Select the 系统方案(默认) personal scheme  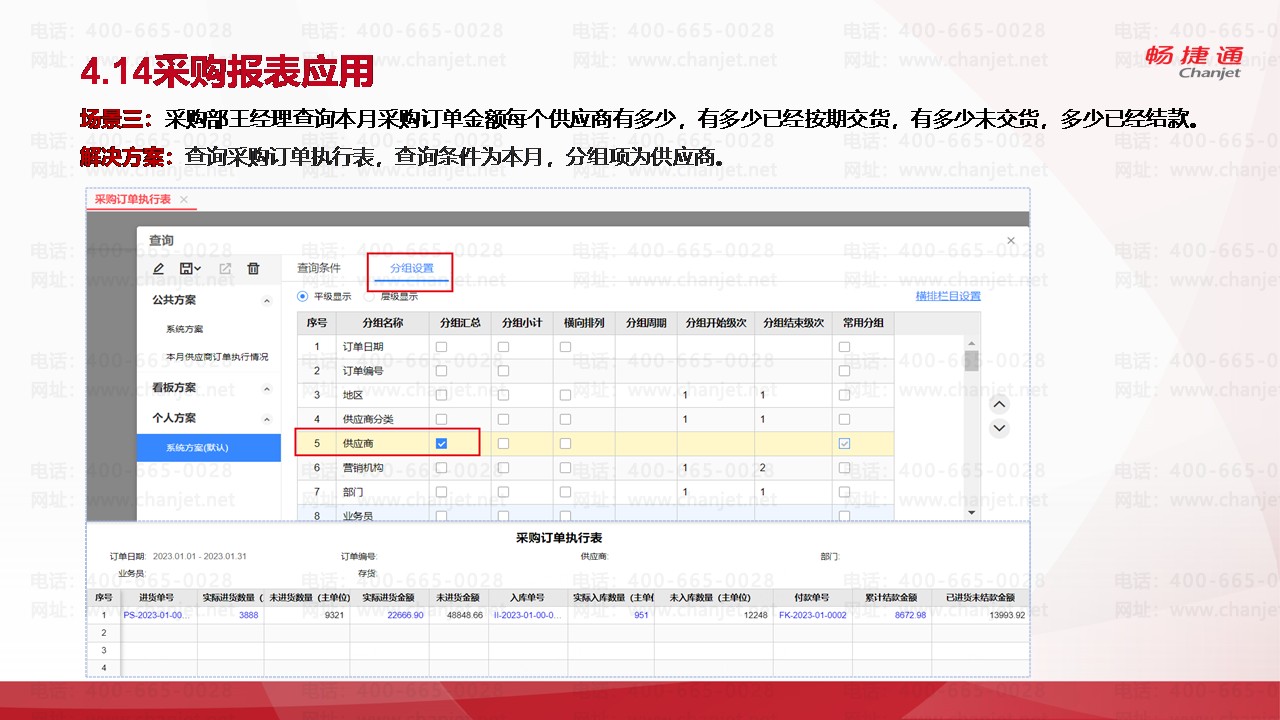pyautogui.click(x=208, y=447)
